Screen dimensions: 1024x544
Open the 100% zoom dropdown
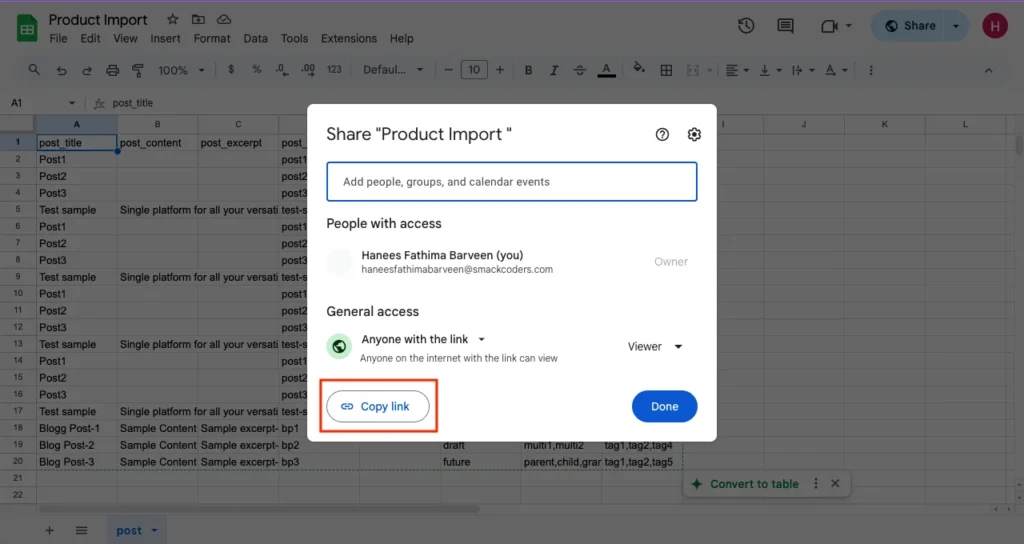tap(181, 71)
